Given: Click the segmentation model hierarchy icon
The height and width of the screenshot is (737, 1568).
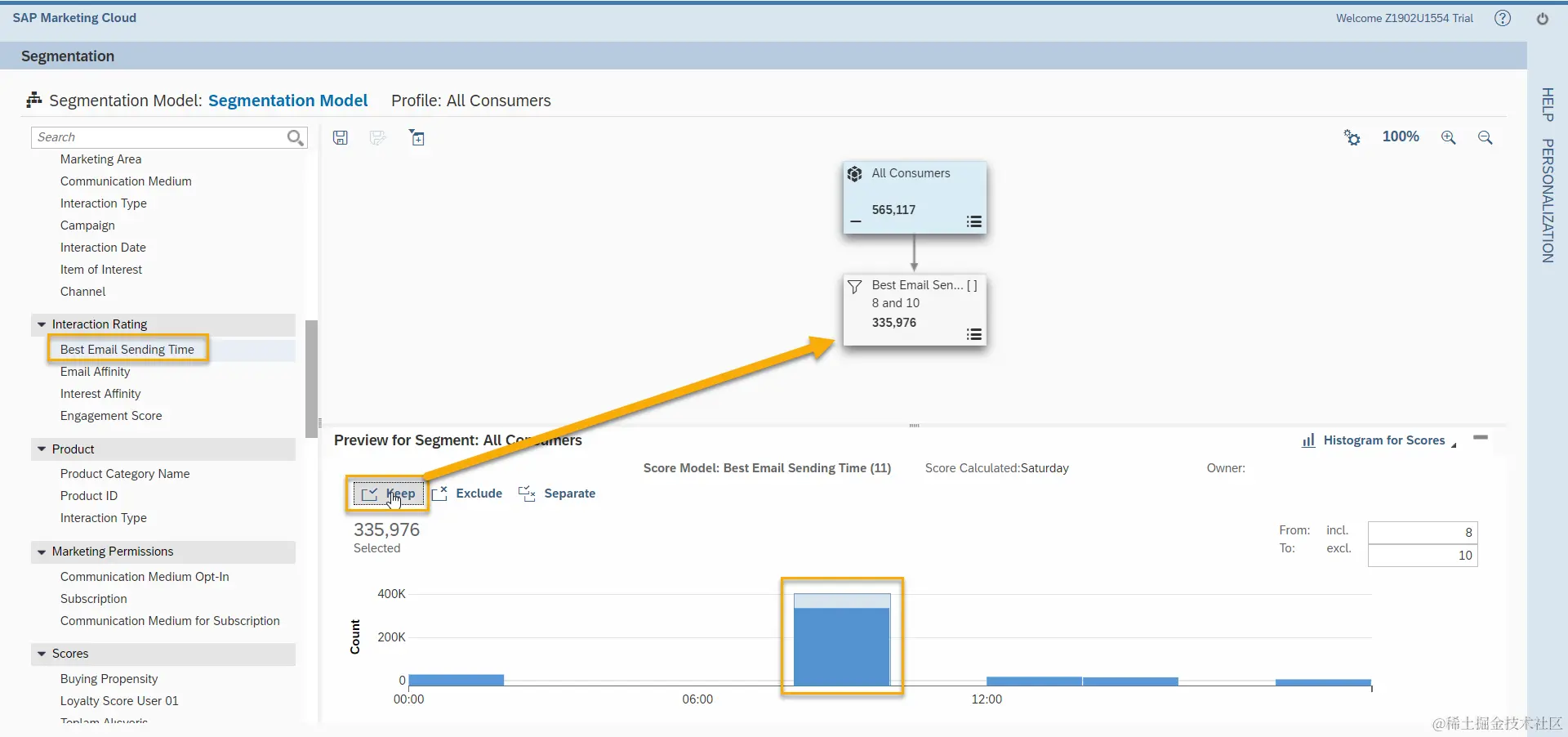Looking at the screenshot, I should click(x=33, y=100).
